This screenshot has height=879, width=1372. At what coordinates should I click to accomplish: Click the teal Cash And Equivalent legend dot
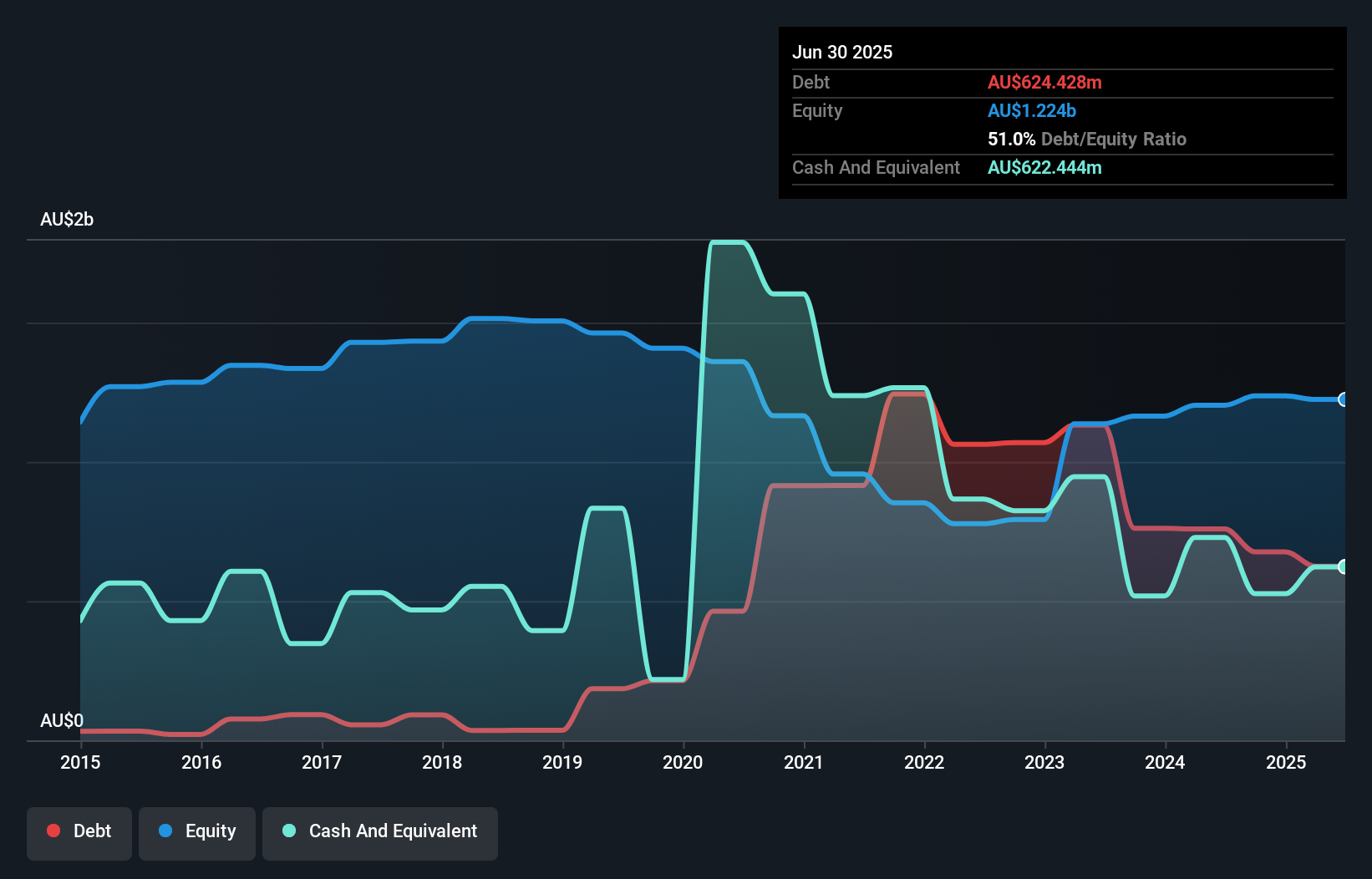pos(287,831)
